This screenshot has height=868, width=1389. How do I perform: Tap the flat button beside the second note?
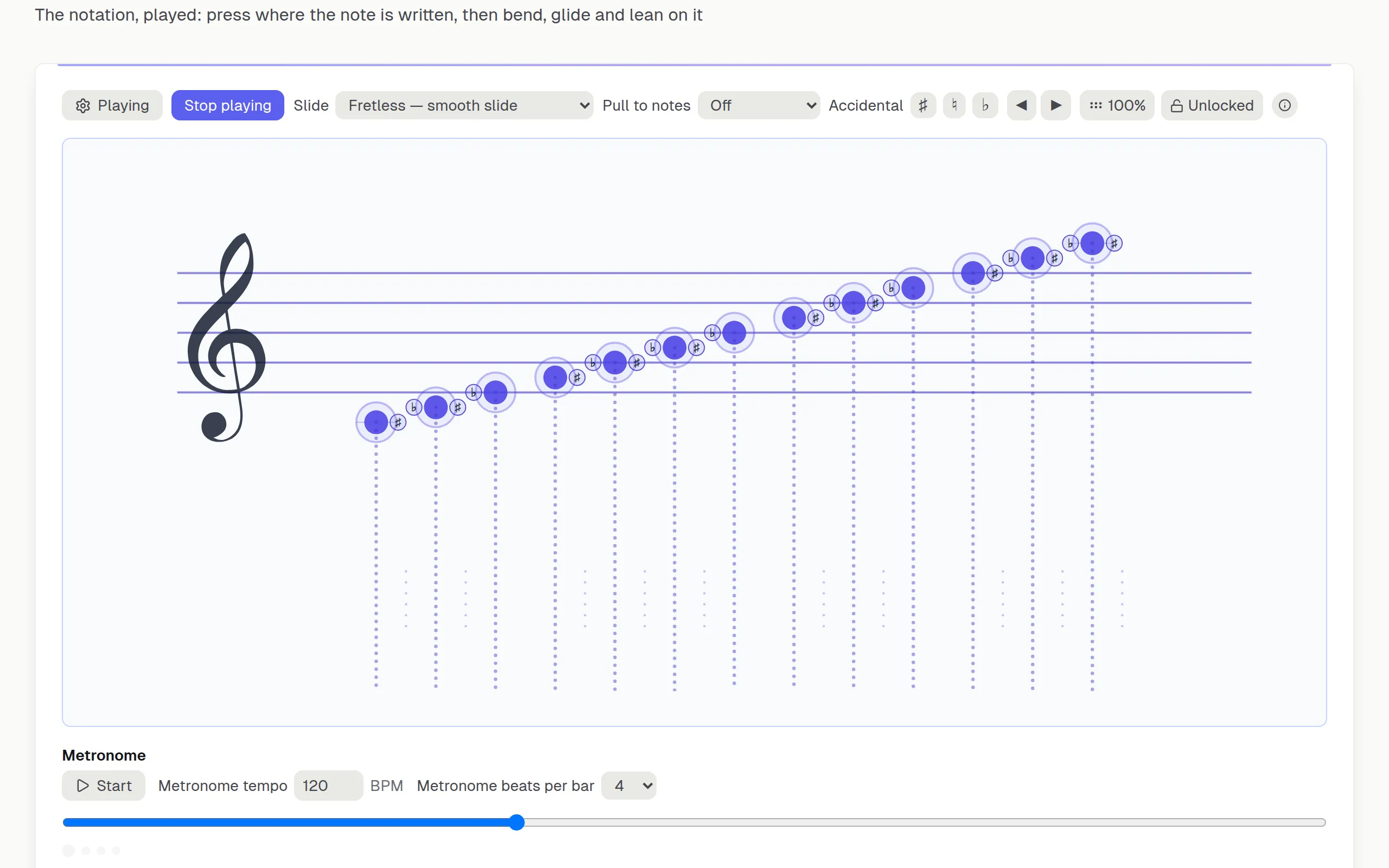pyautogui.click(x=414, y=407)
